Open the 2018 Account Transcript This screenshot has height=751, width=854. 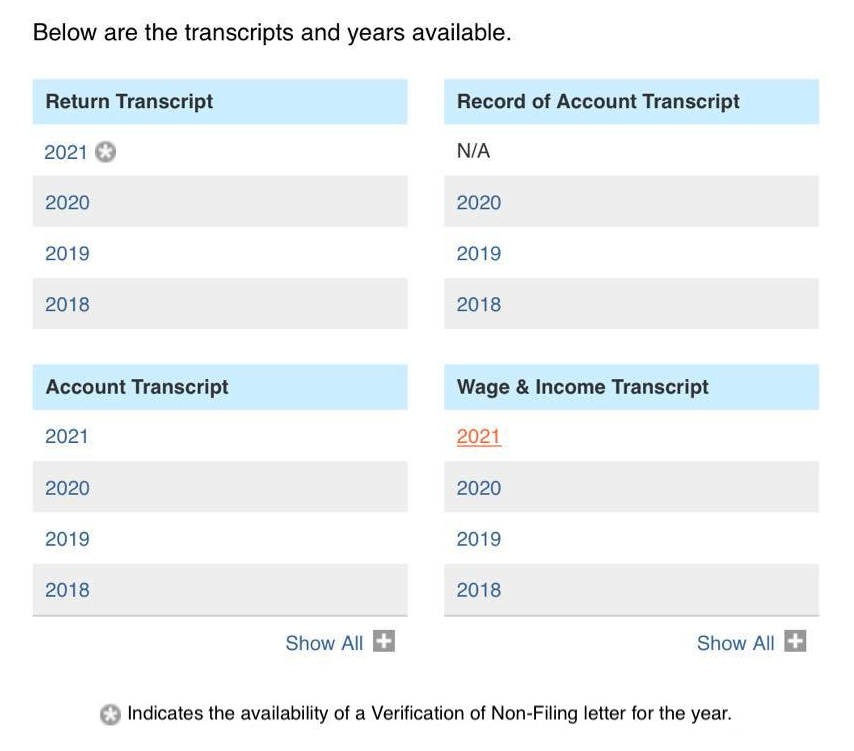pyautogui.click(x=67, y=590)
